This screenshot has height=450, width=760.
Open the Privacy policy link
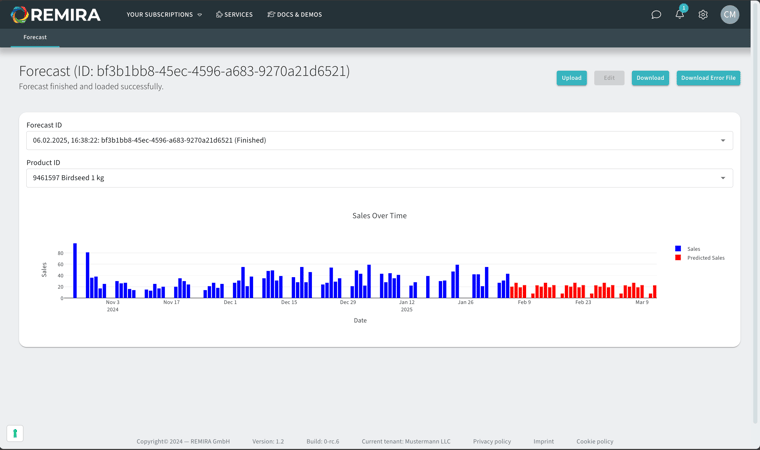491,441
